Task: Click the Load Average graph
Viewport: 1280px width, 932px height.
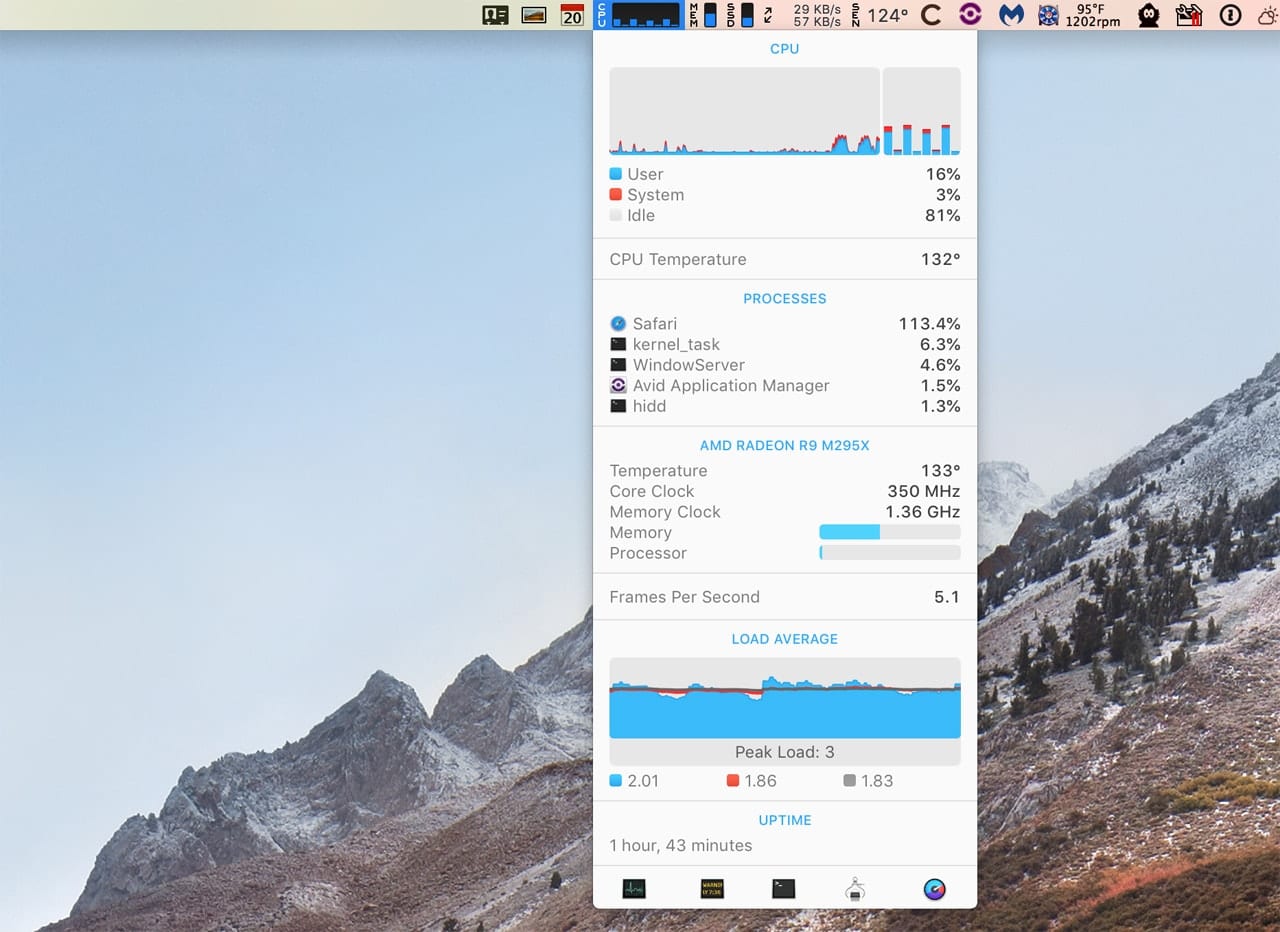Action: 784,698
